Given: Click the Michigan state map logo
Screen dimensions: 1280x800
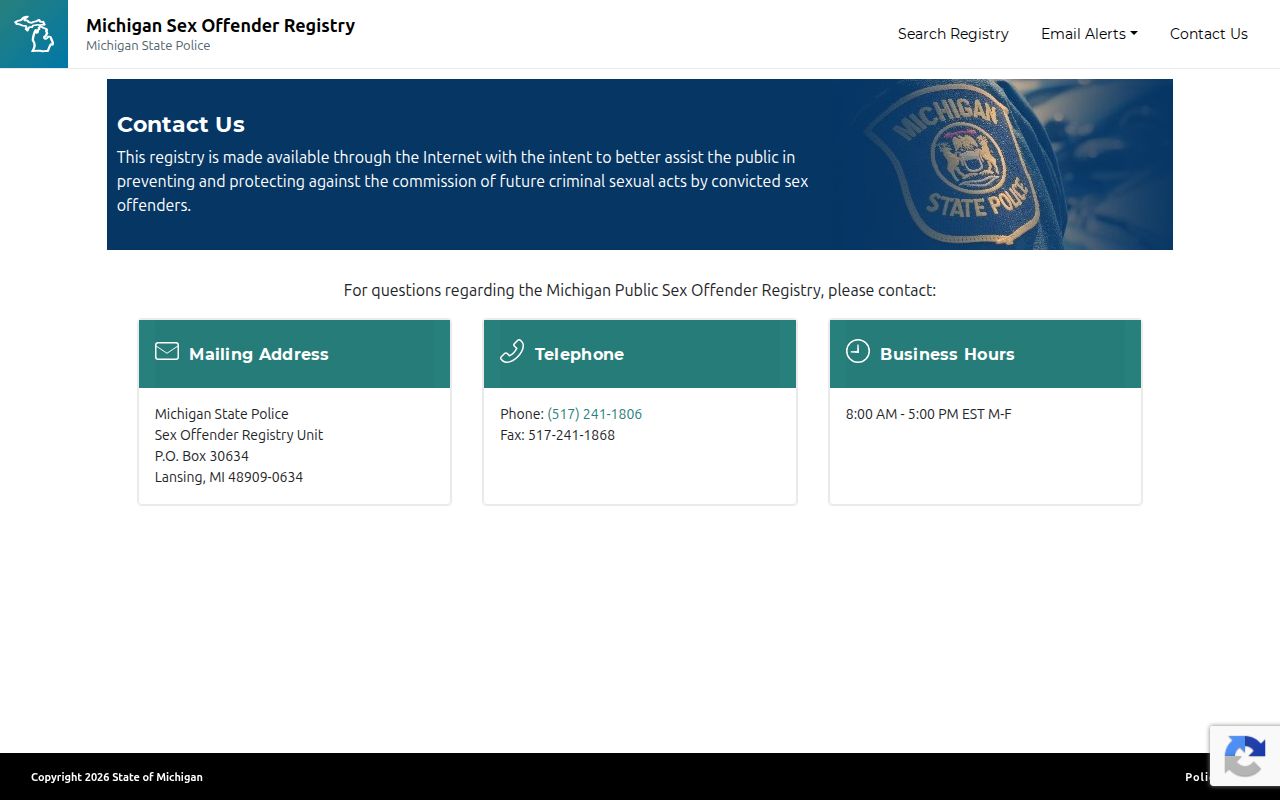Looking at the screenshot, I should (34, 34).
